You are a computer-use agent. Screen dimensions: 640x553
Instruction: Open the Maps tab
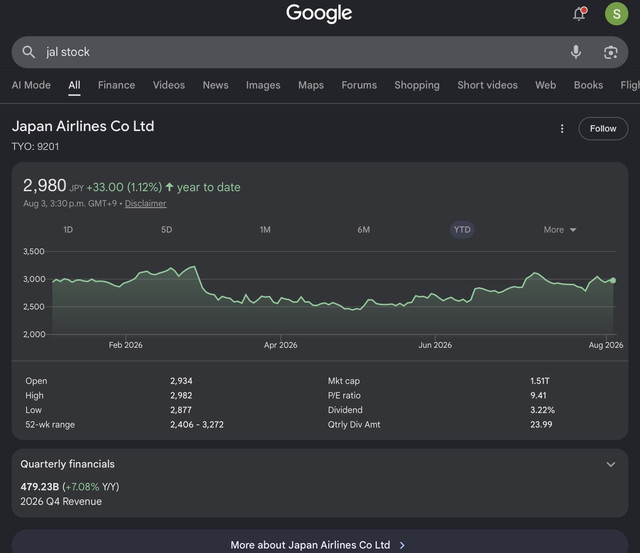tap(311, 85)
